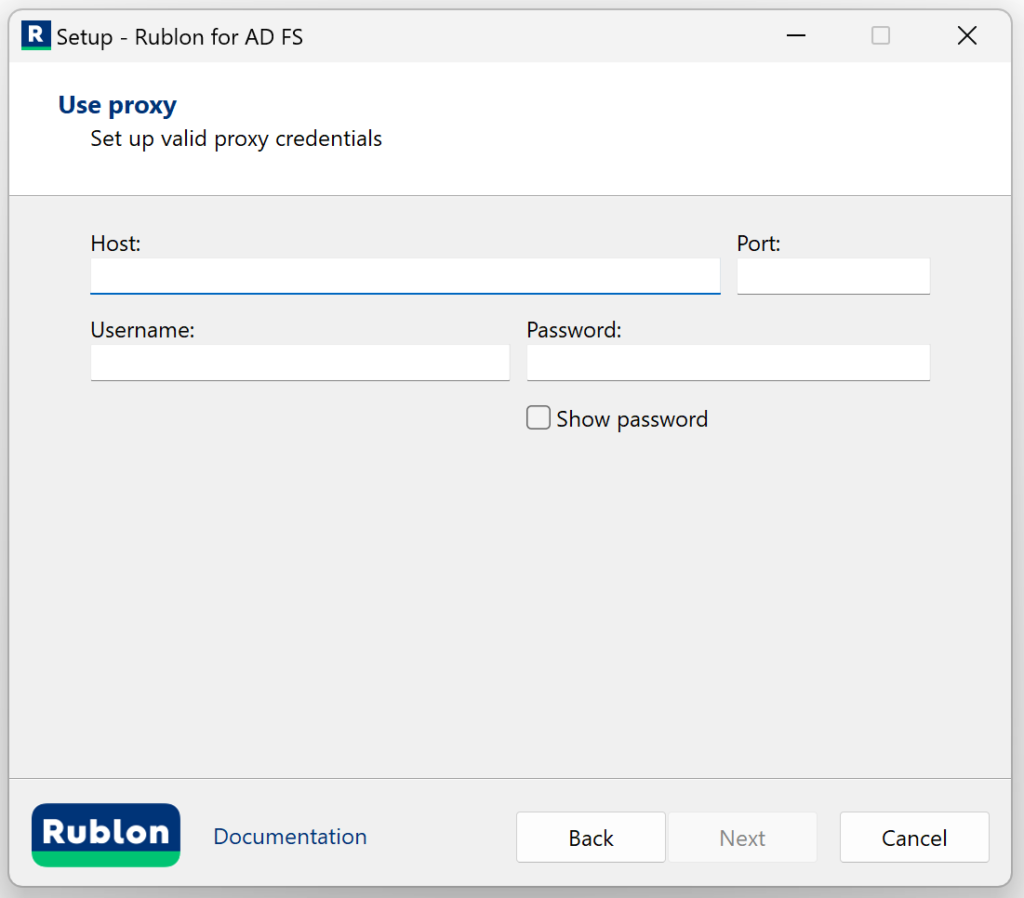This screenshot has width=1024, height=898.
Task: Click the proxy credentials subtitle text
Action: click(x=235, y=139)
